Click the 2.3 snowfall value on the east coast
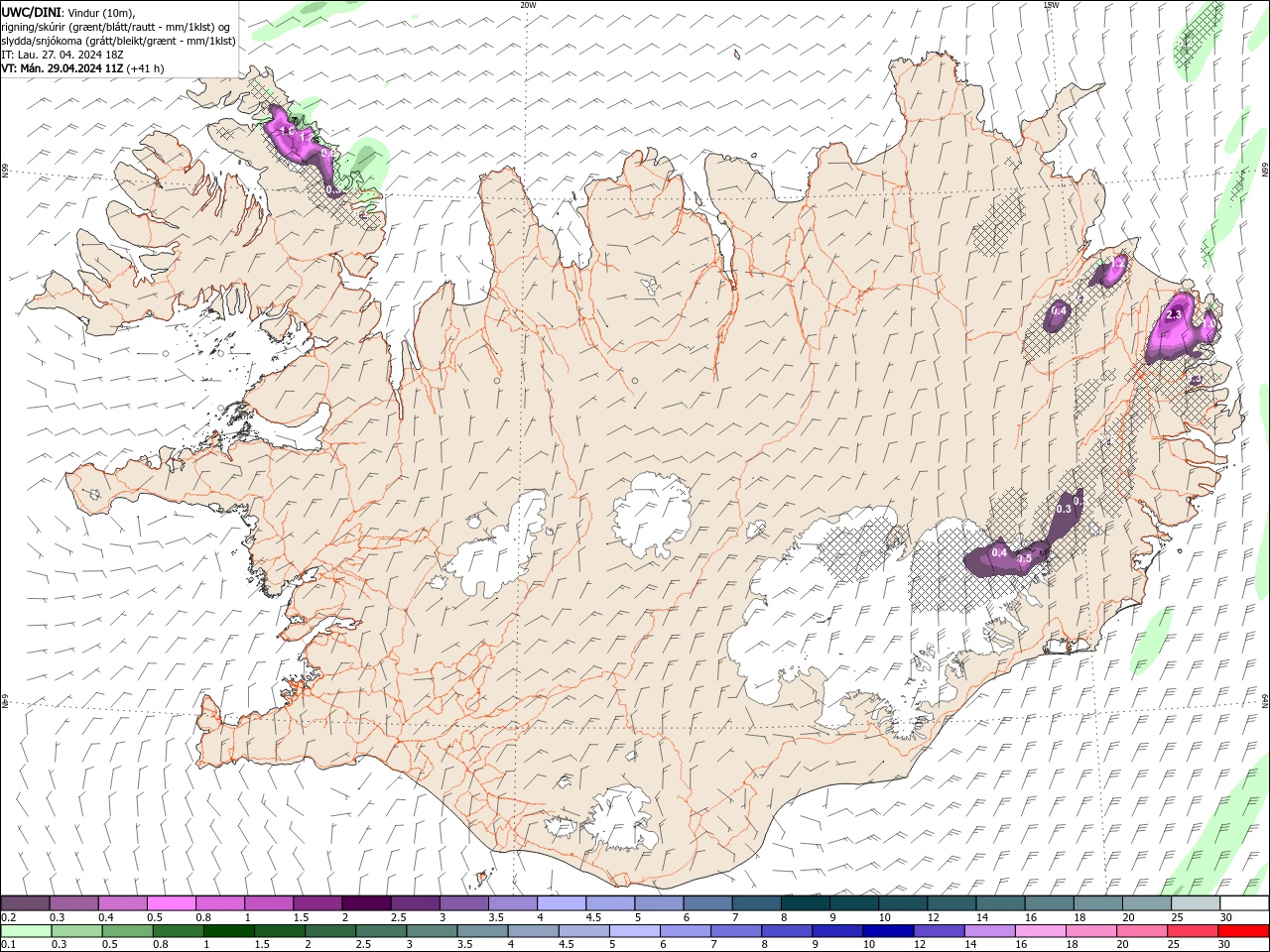1270x952 pixels. [x=1174, y=314]
